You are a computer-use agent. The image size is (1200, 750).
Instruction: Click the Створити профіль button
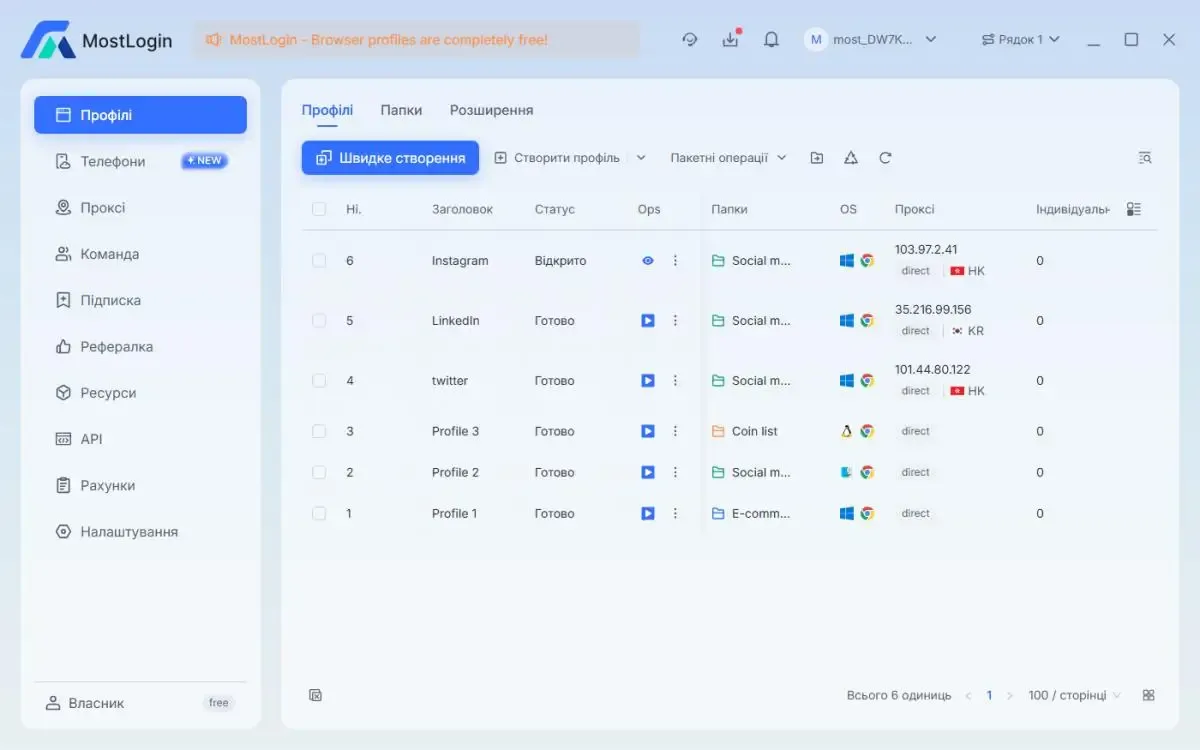click(x=557, y=158)
